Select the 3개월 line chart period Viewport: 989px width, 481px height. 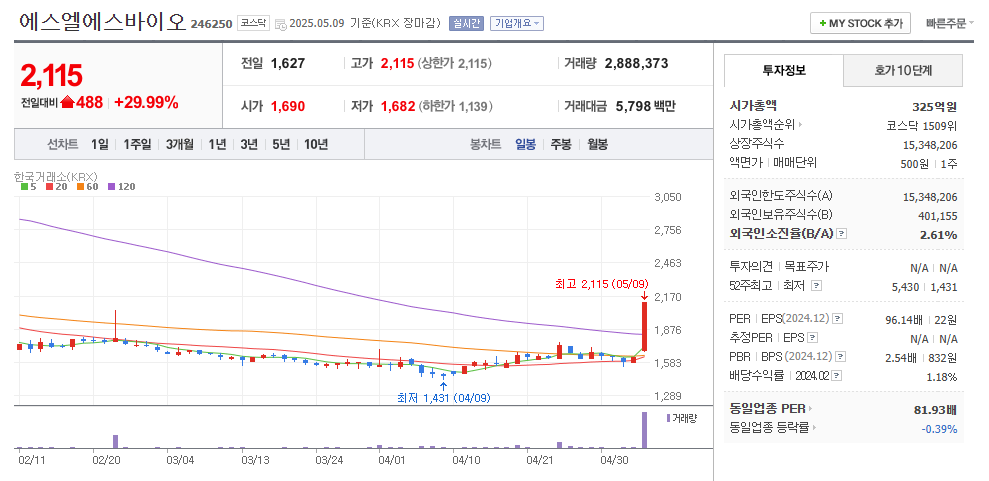click(180, 144)
